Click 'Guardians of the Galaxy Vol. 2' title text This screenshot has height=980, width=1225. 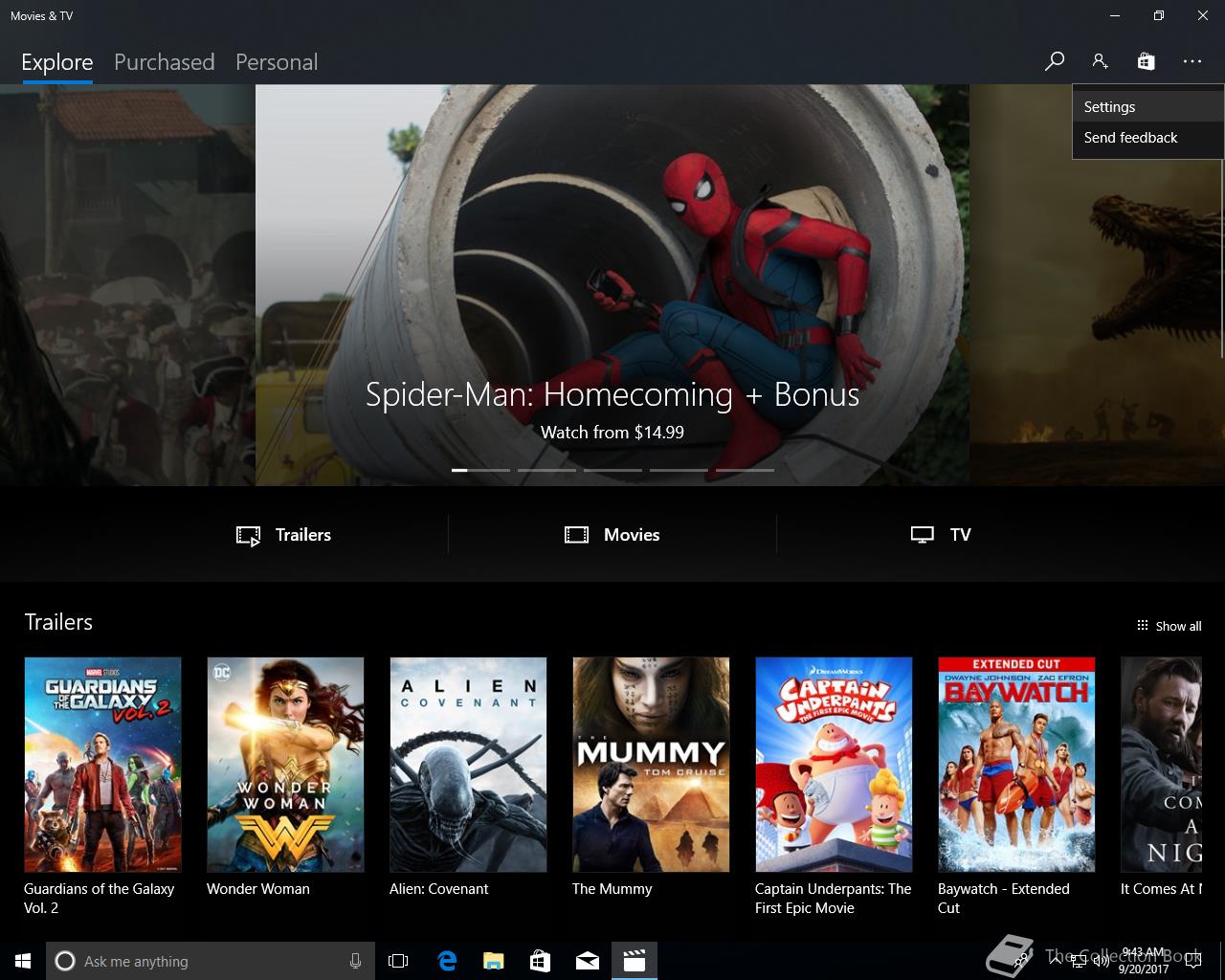(x=100, y=899)
